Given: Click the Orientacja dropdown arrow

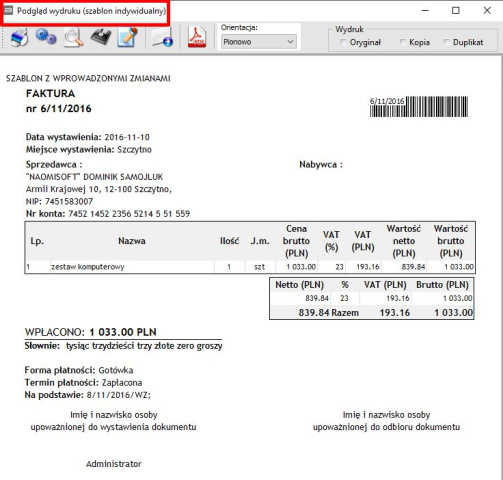Looking at the screenshot, I should click(x=290, y=42).
